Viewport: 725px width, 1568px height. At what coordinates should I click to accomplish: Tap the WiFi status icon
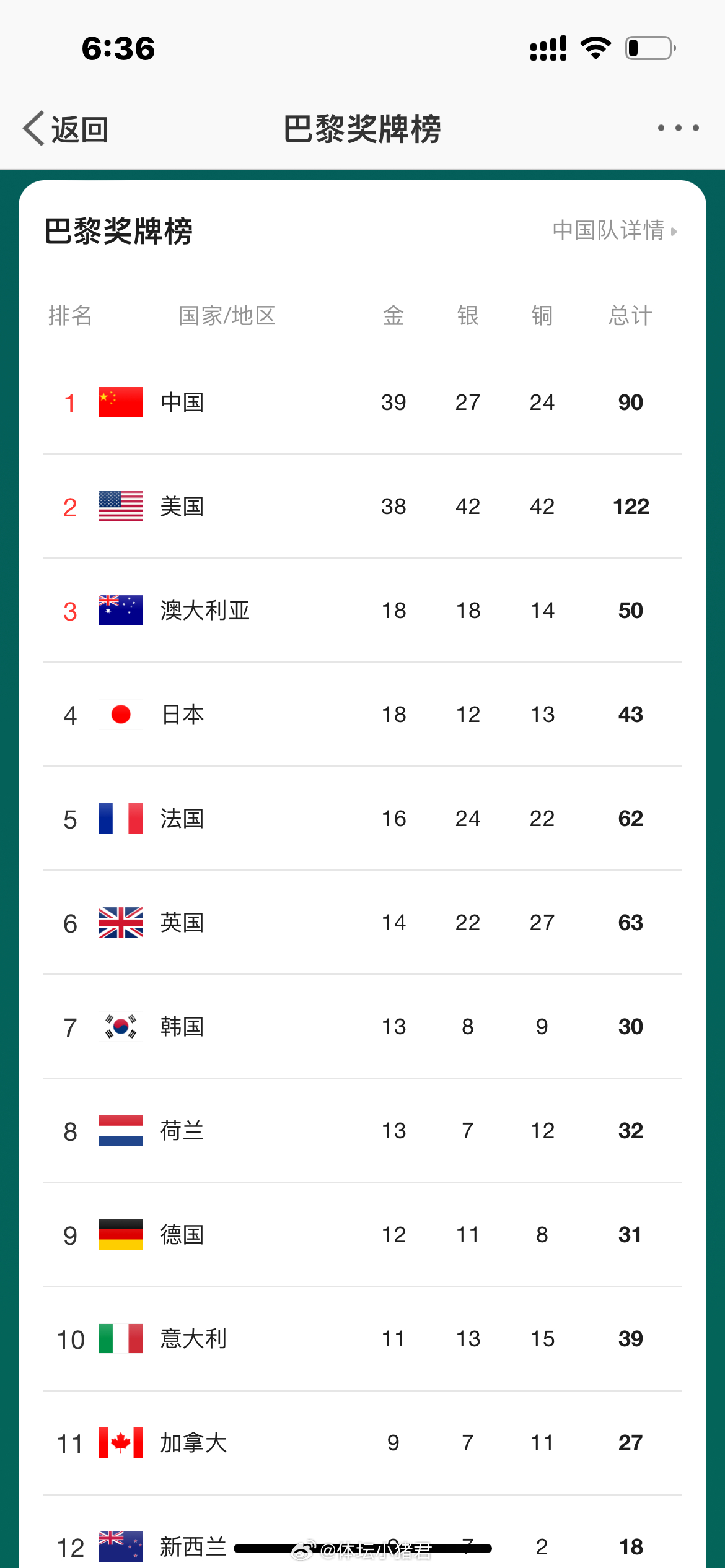click(595, 48)
